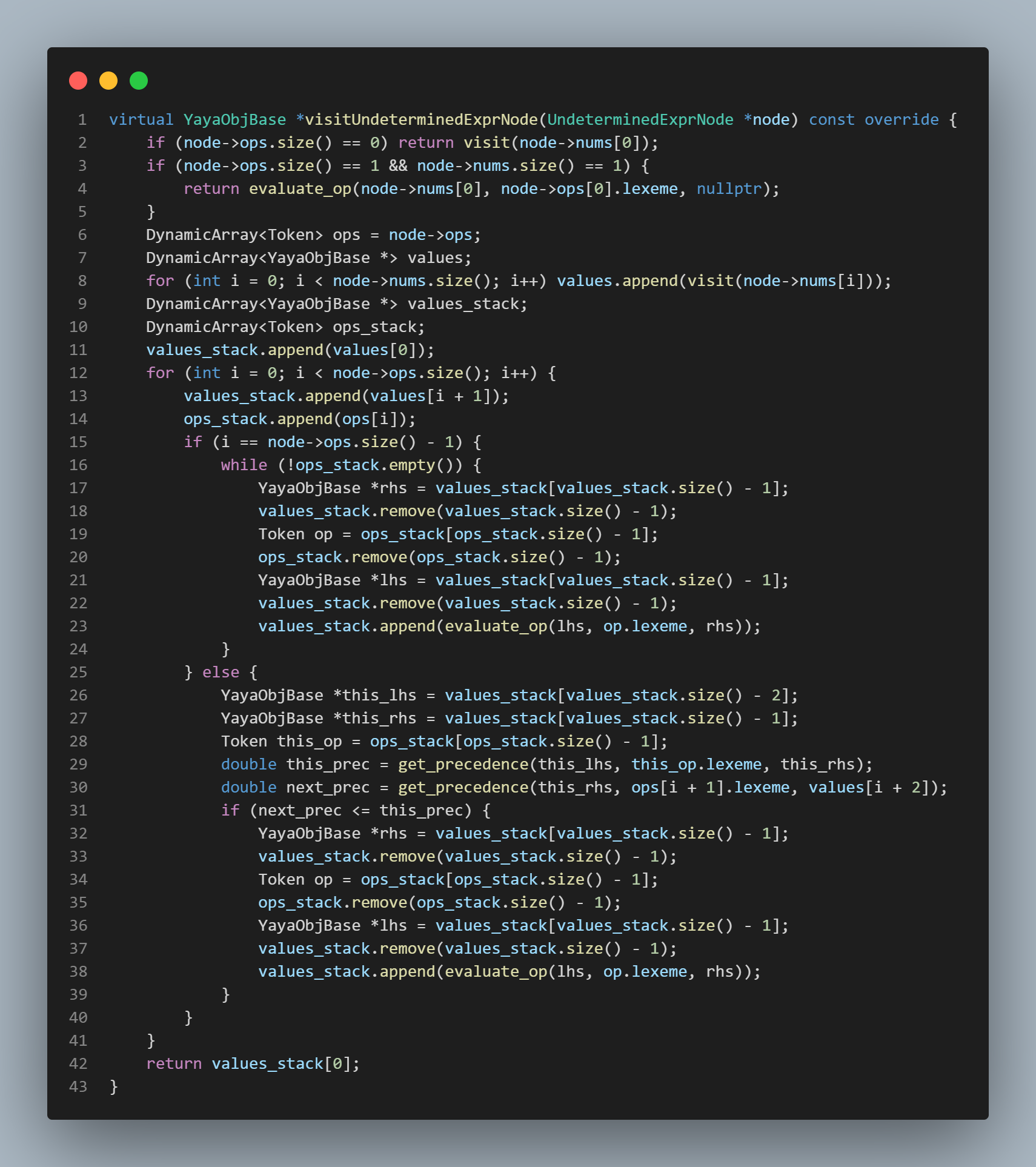Click the override keyword on line 1

coord(901,120)
